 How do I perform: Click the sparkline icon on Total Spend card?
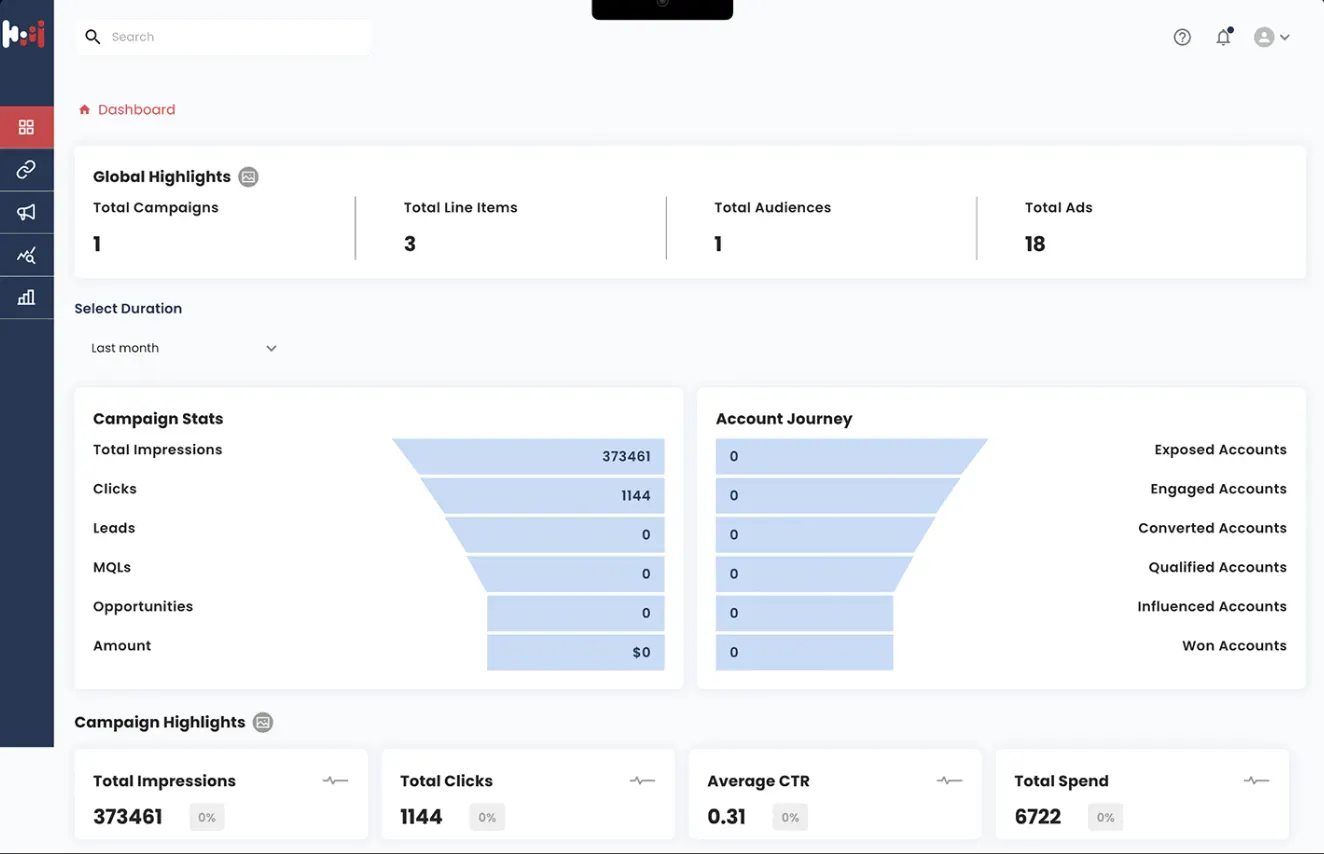tap(1256, 781)
